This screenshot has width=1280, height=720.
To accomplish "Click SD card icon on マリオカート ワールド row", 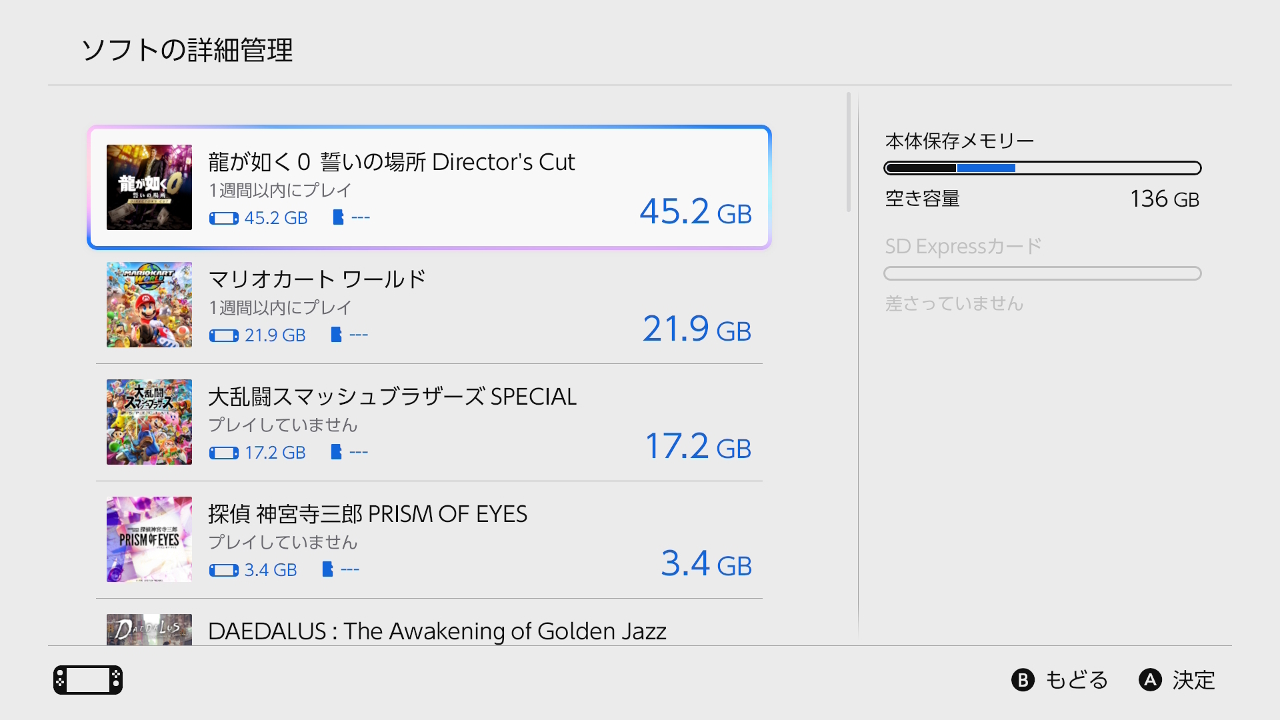I will [x=336, y=335].
